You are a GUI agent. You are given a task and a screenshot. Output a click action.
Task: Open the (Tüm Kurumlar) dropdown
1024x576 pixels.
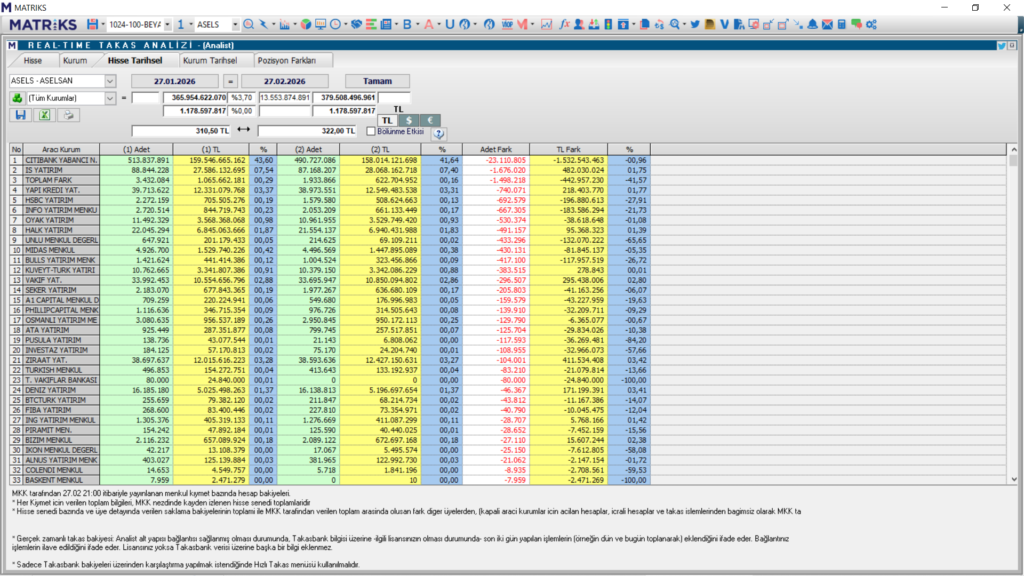pyautogui.click(x=110, y=98)
